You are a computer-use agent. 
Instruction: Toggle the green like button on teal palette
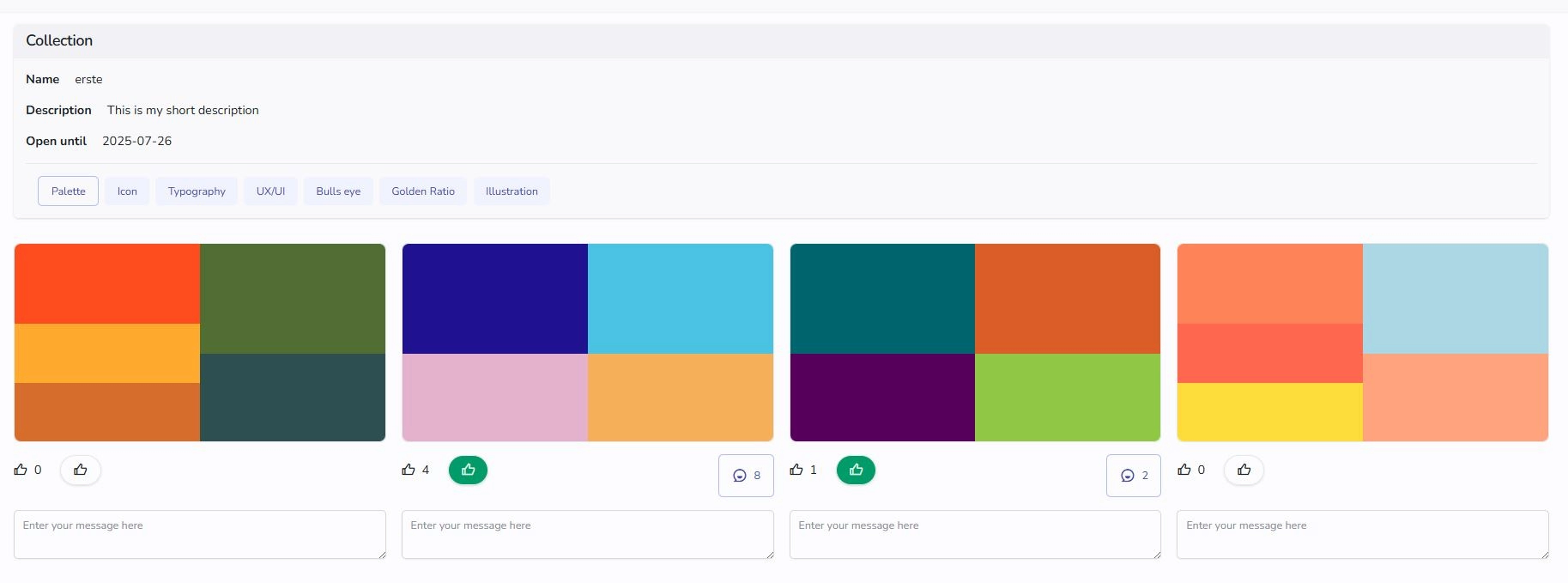856,470
